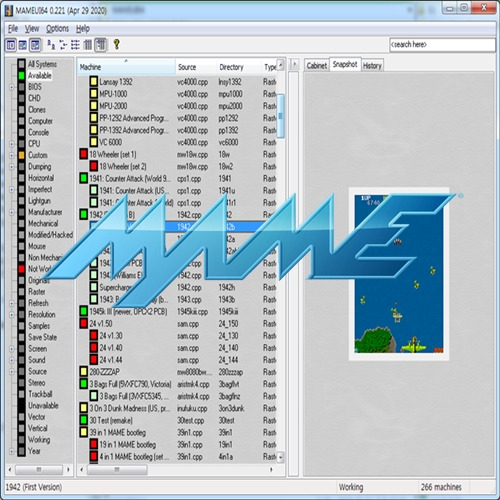Switch to large icons view
The height and width of the screenshot is (500, 500).
(51, 44)
